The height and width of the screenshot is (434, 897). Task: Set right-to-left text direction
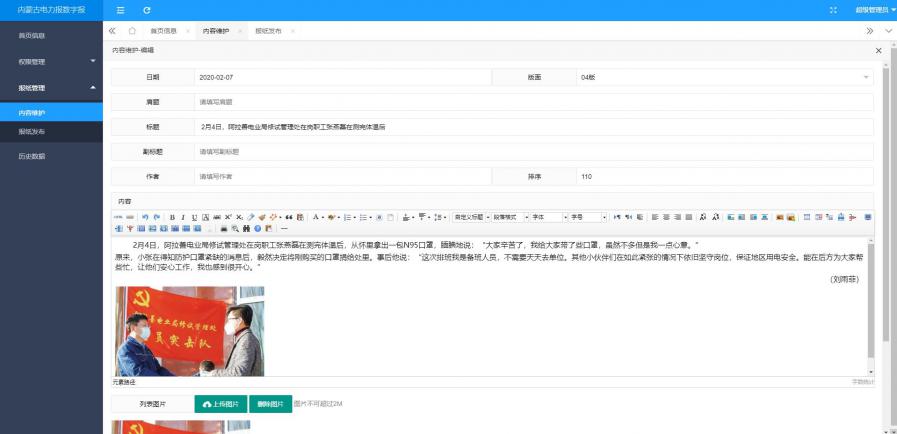pyautogui.click(x=629, y=217)
